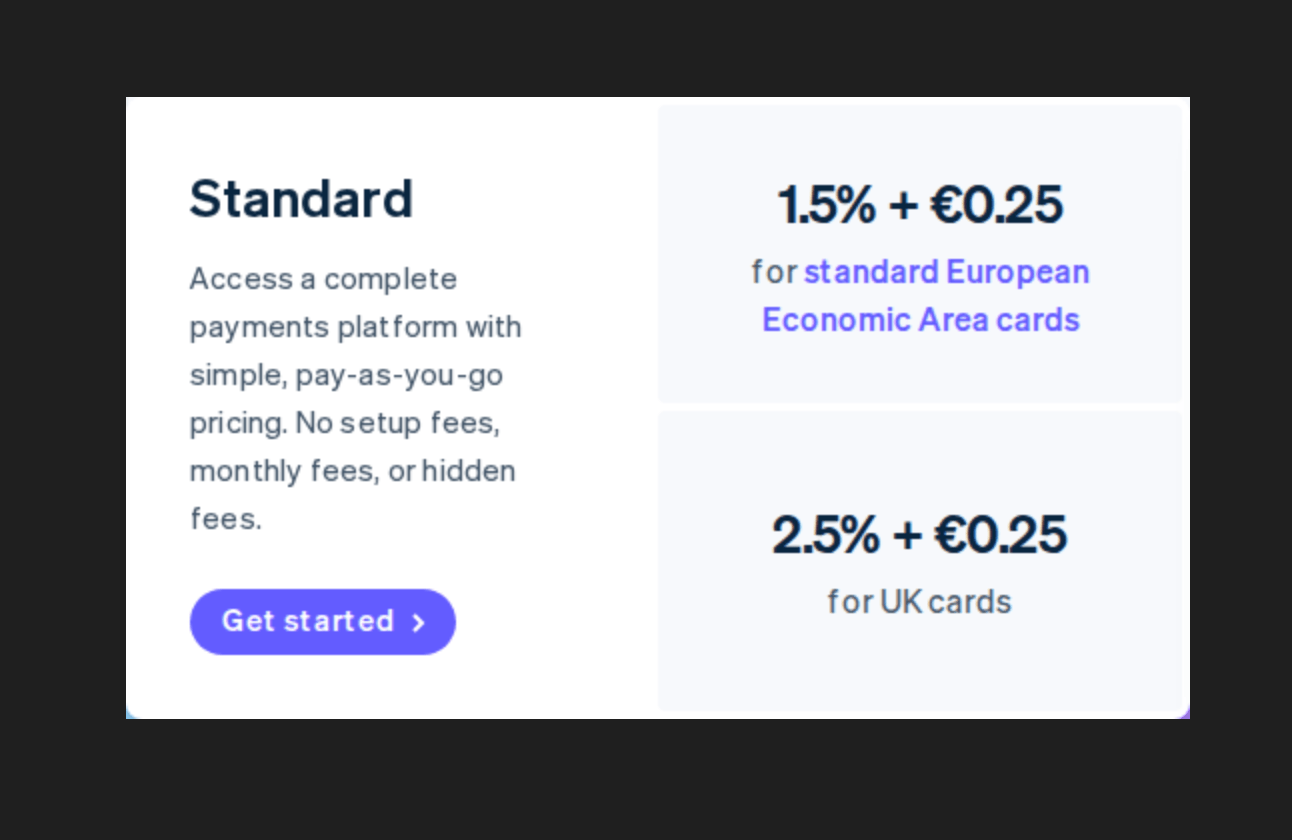Click the 'for UK cards' label
Viewport: 1292px width, 840px height.
point(919,601)
